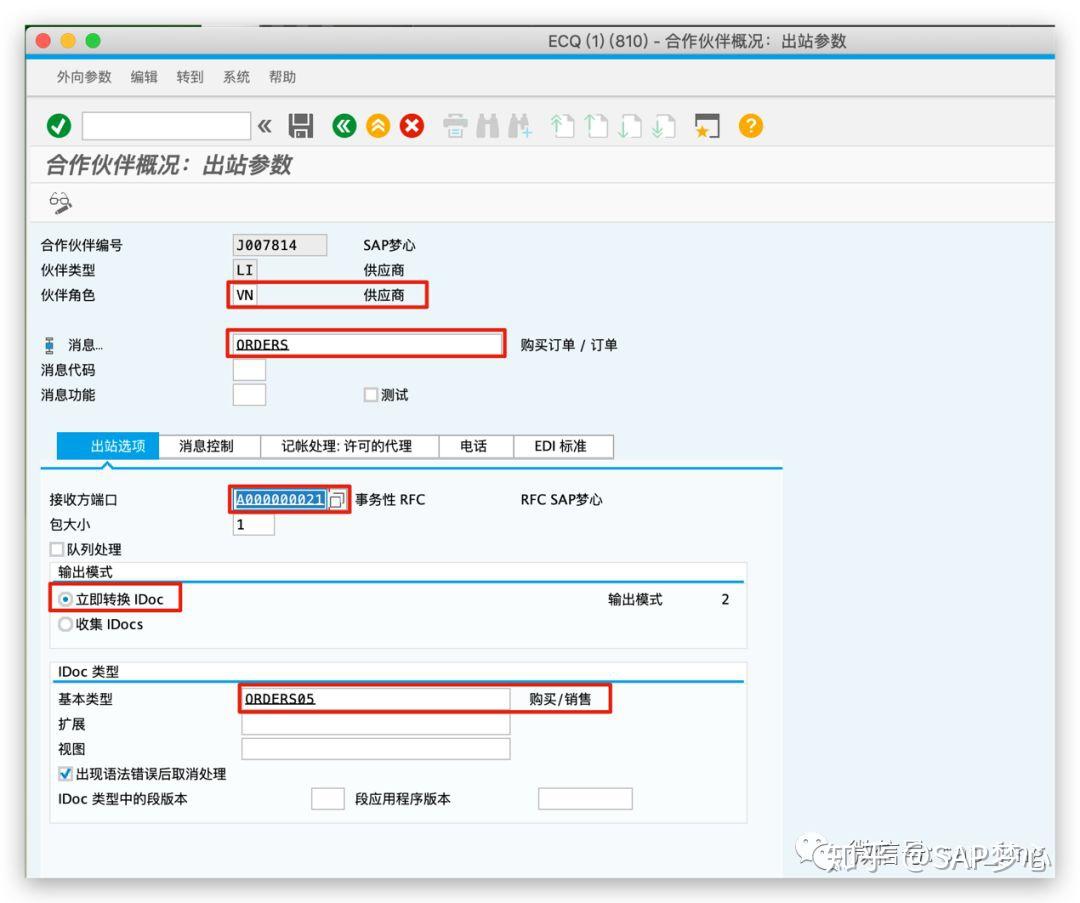This screenshot has width=1080, height=903.
Task: Toggle the 测试 checkbox
Action: pos(371,395)
